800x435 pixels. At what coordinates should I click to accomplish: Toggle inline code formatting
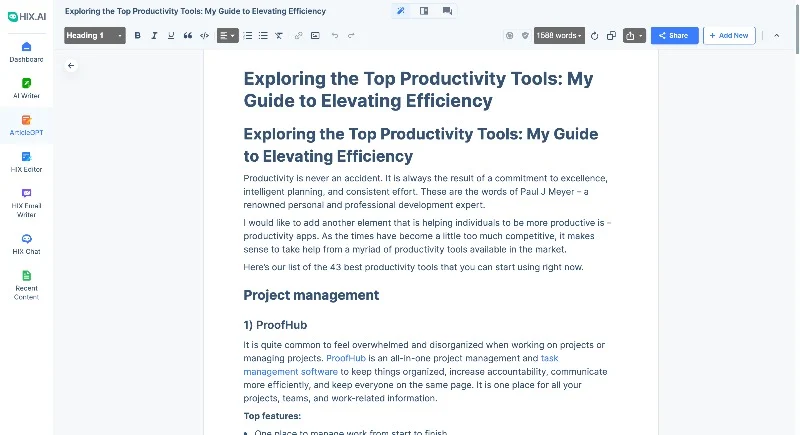point(205,35)
